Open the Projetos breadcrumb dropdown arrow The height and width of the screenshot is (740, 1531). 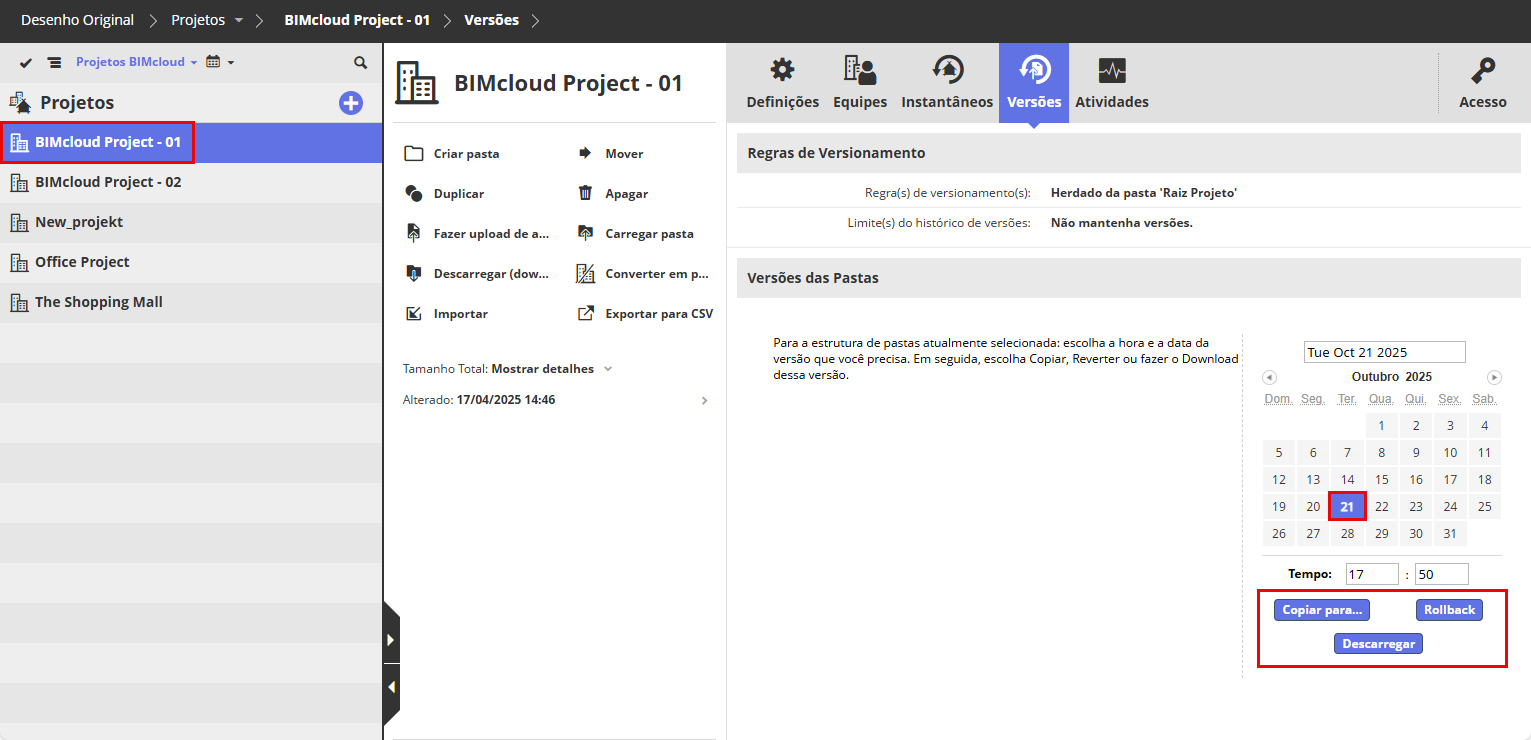[238, 21]
